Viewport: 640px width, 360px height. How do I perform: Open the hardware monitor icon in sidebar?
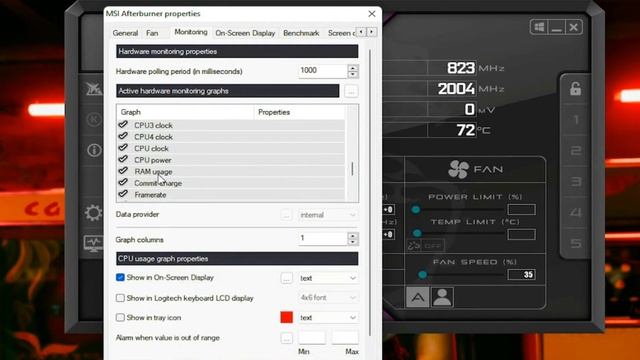(x=93, y=244)
